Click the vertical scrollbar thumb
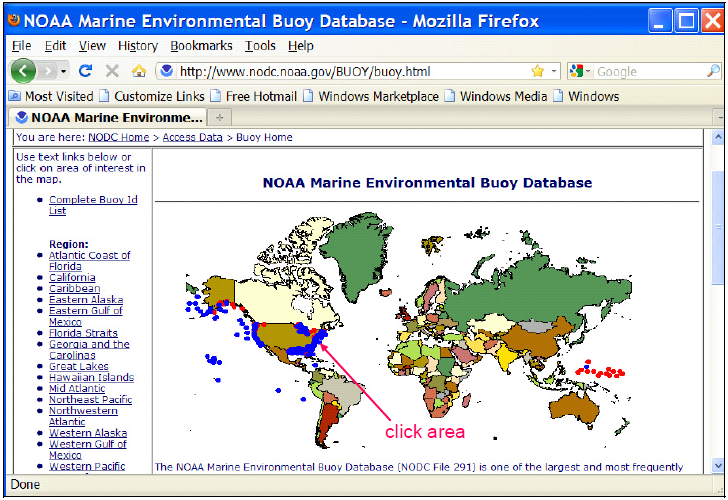The height and width of the screenshot is (500, 728). [718, 227]
